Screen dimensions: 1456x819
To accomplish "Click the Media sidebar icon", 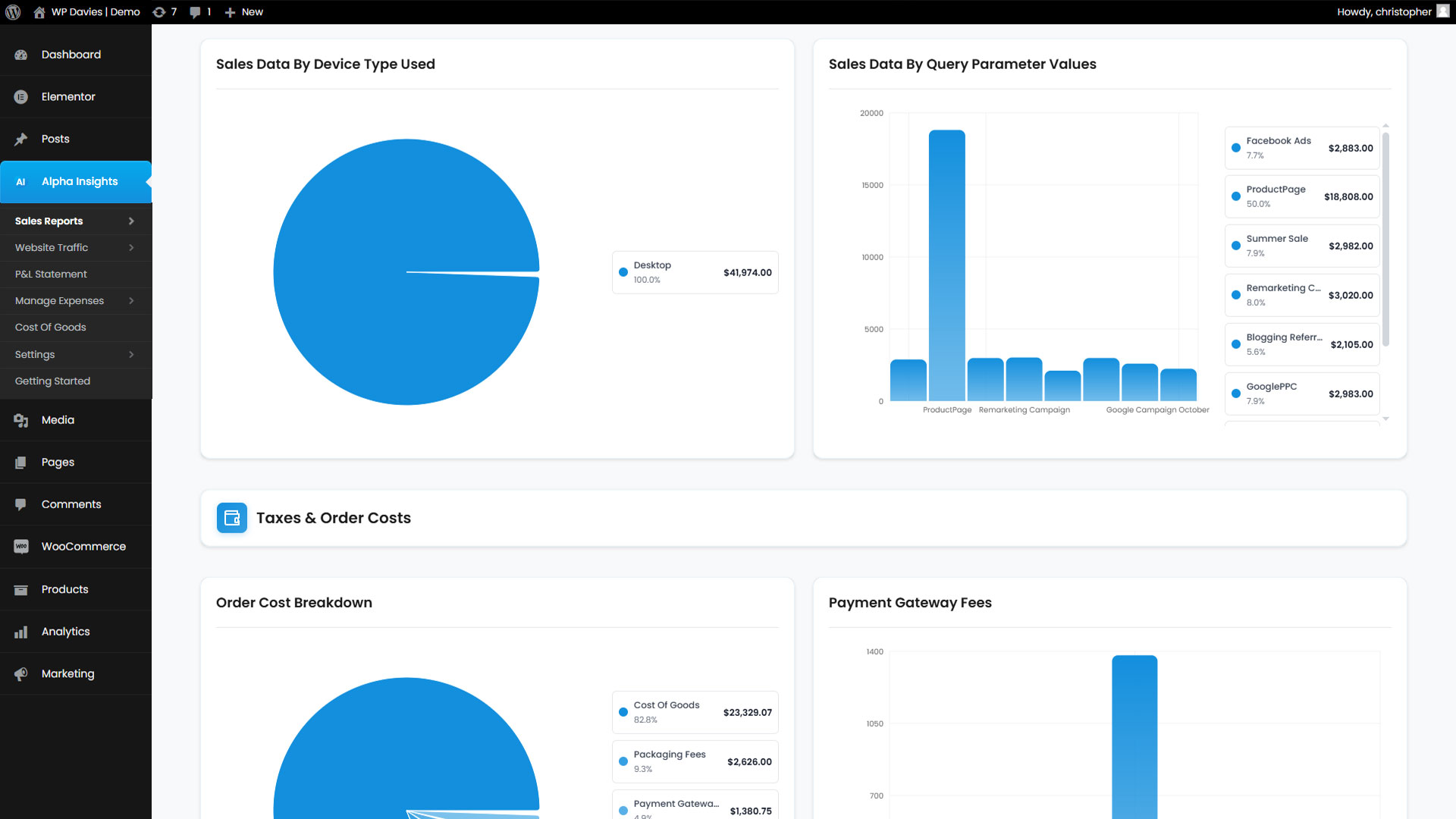I will tap(21, 420).
